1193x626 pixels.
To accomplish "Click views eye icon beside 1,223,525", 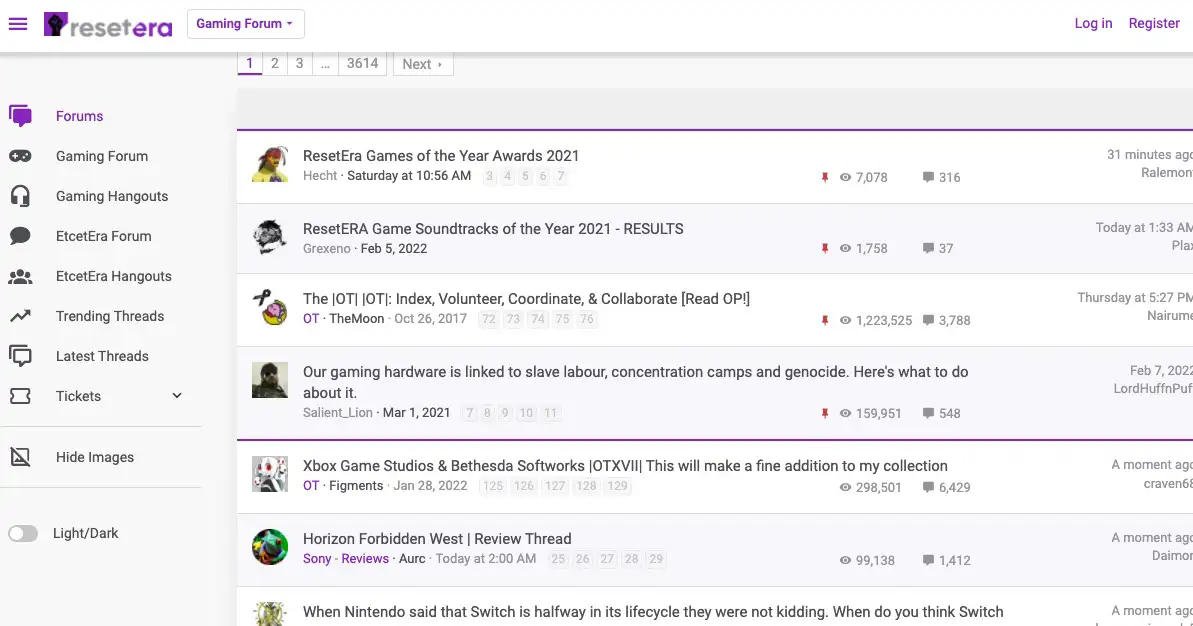I will 845,320.
